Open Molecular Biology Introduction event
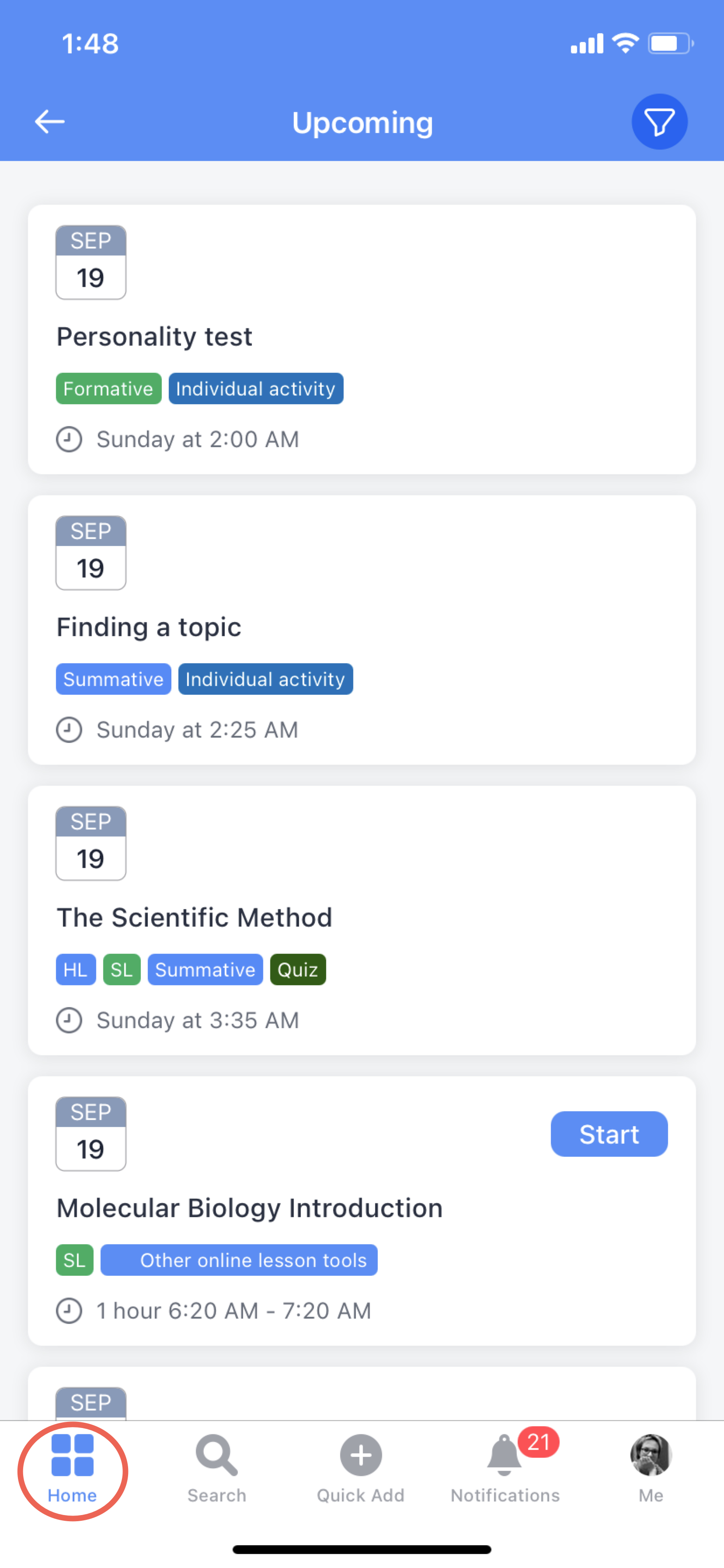This screenshot has height=1568, width=724. click(x=250, y=1208)
